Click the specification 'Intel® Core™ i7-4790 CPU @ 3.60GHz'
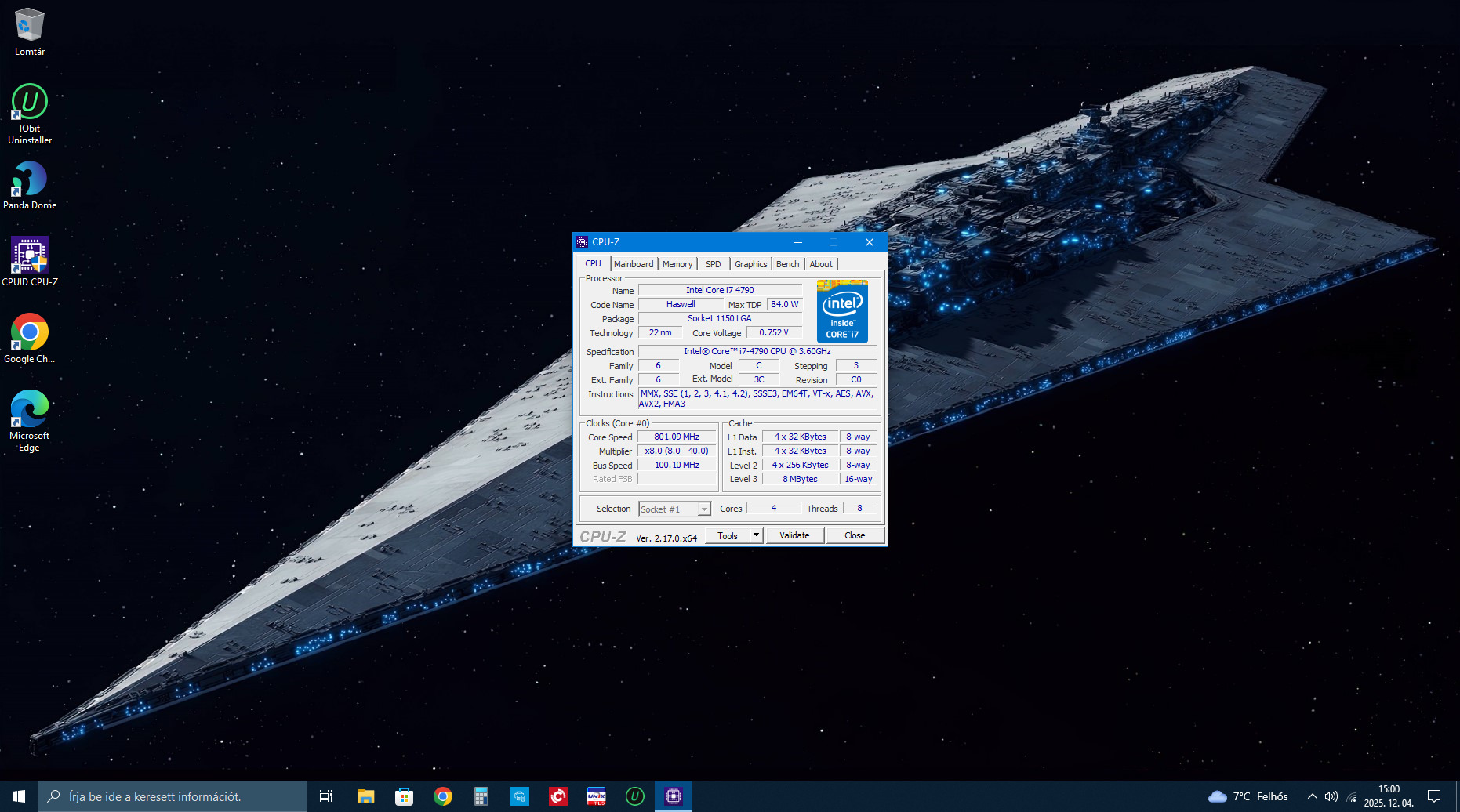 pos(757,351)
